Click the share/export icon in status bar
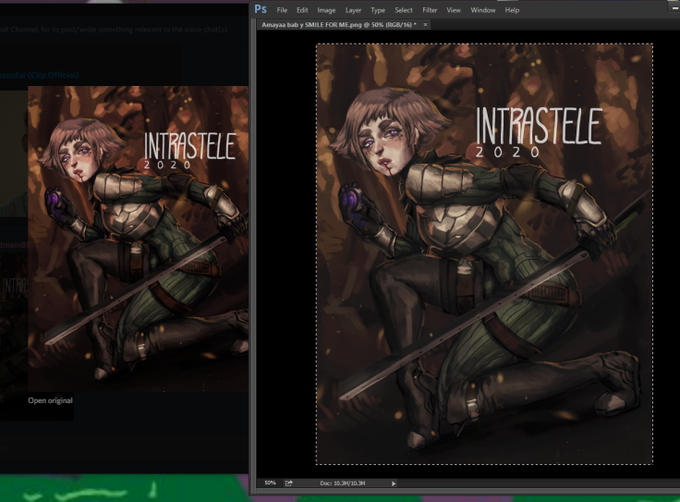This screenshot has width=680, height=502. (288, 483)
